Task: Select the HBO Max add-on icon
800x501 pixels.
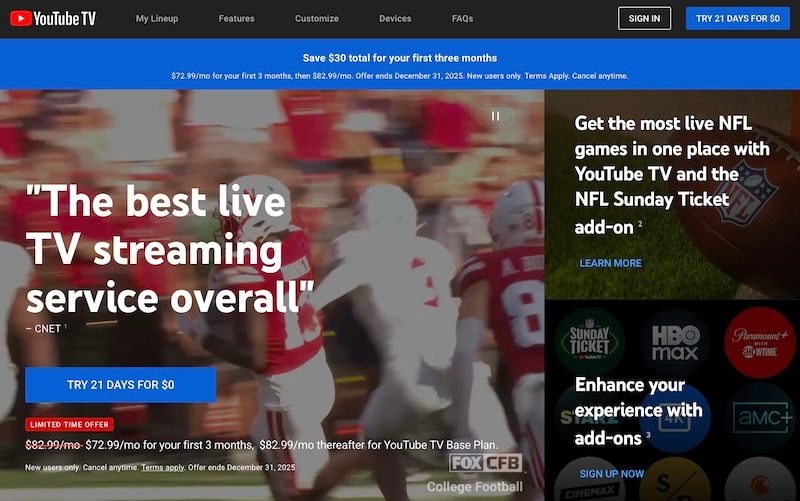Action: pos(674,342)
